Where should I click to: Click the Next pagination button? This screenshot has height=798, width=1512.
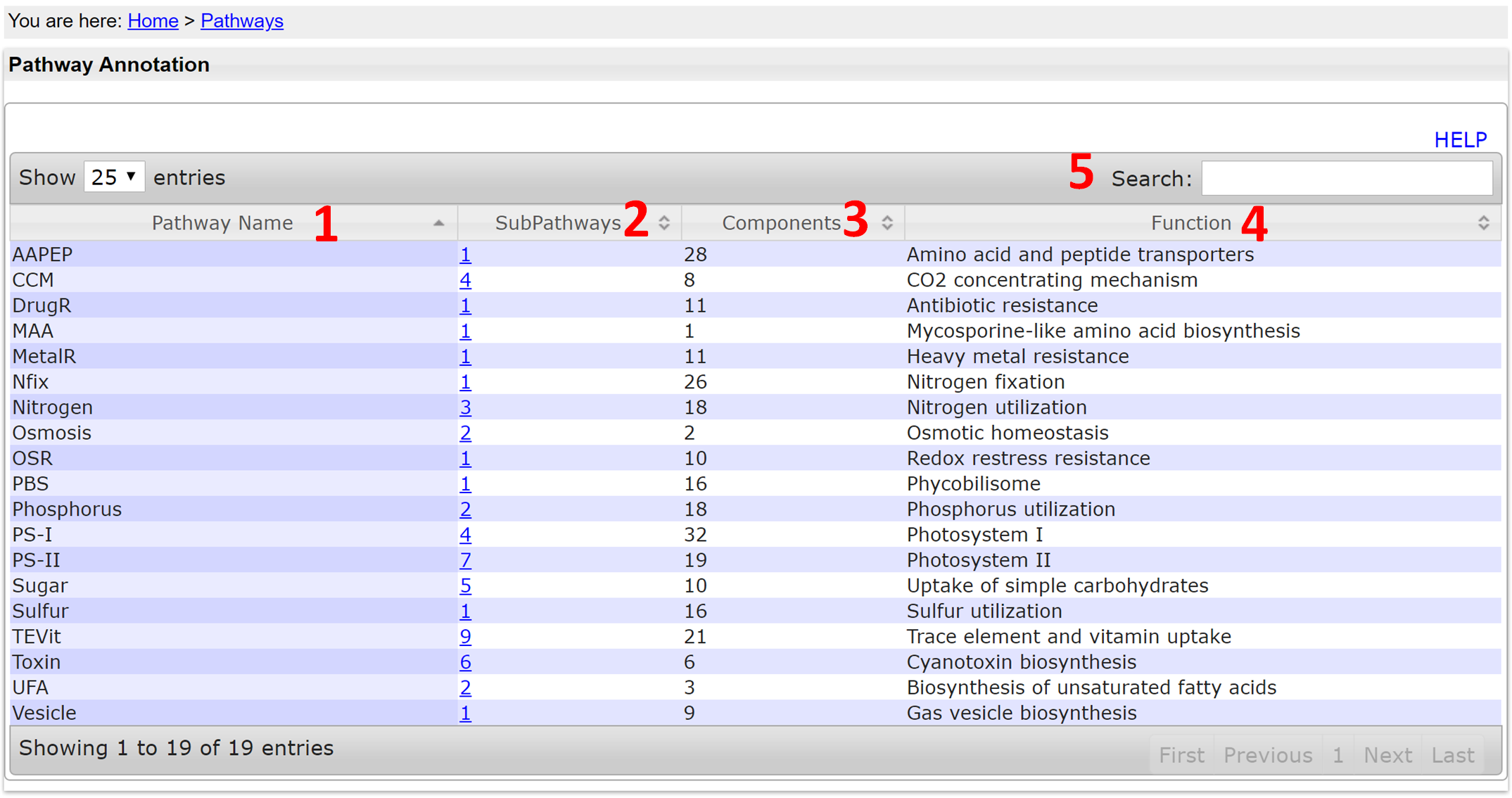pos(1387,755)
